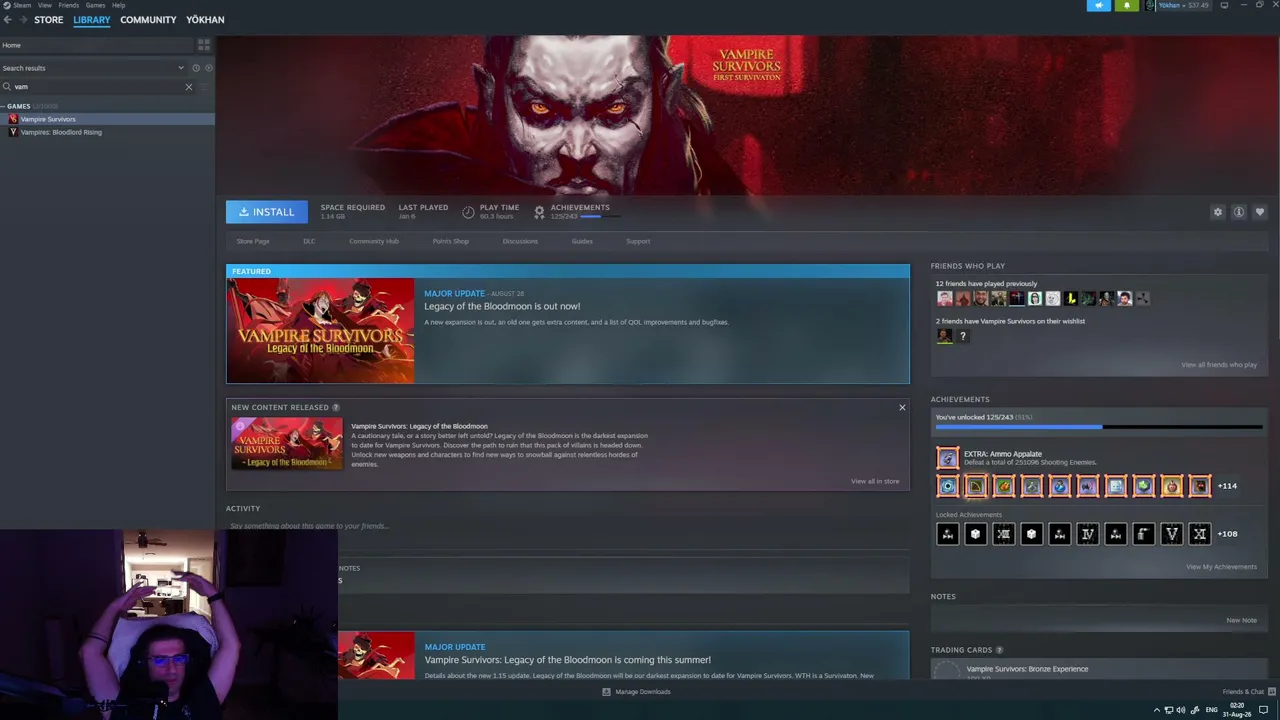Image resolution: width=1280 pixels, height=720 pixels.
Task: Open the Help menu
Action: (x=119, y=5)
